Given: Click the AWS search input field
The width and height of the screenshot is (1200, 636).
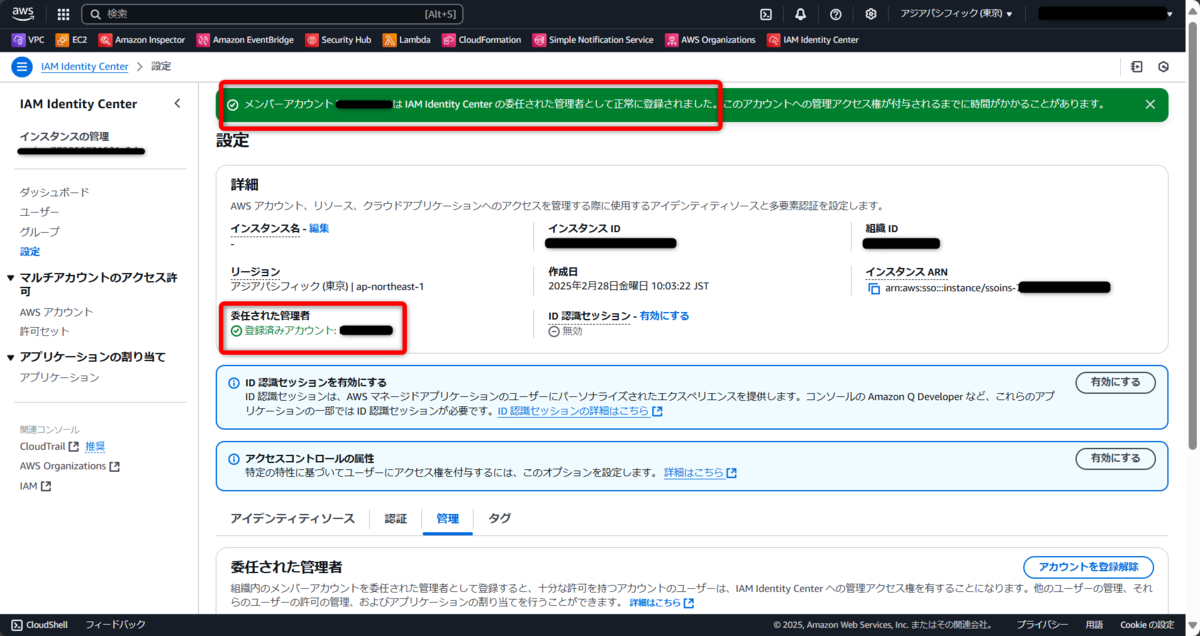Looking at the screenshot, I should point(273,14).
